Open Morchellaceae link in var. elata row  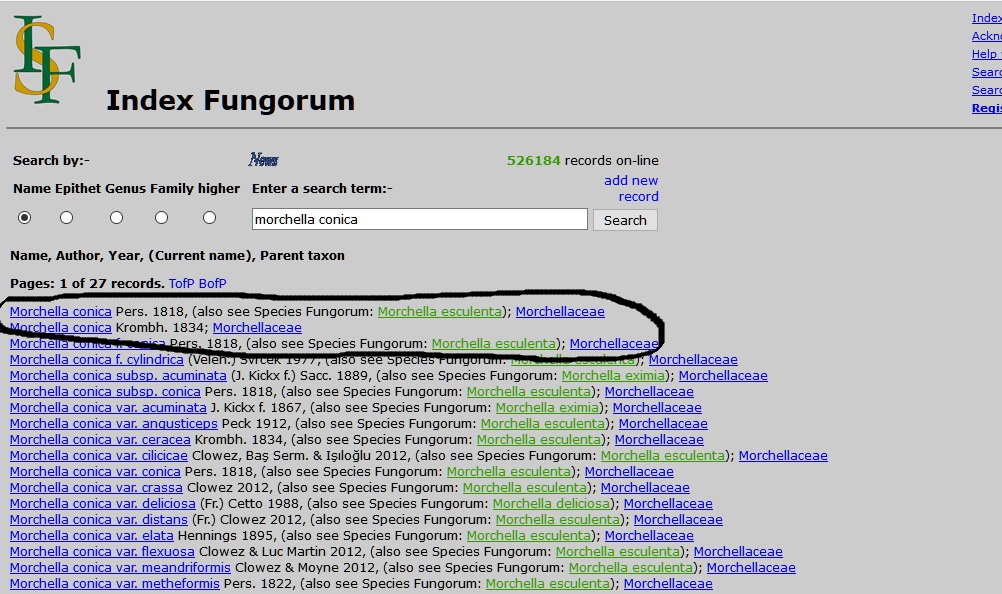pos(649,535)
